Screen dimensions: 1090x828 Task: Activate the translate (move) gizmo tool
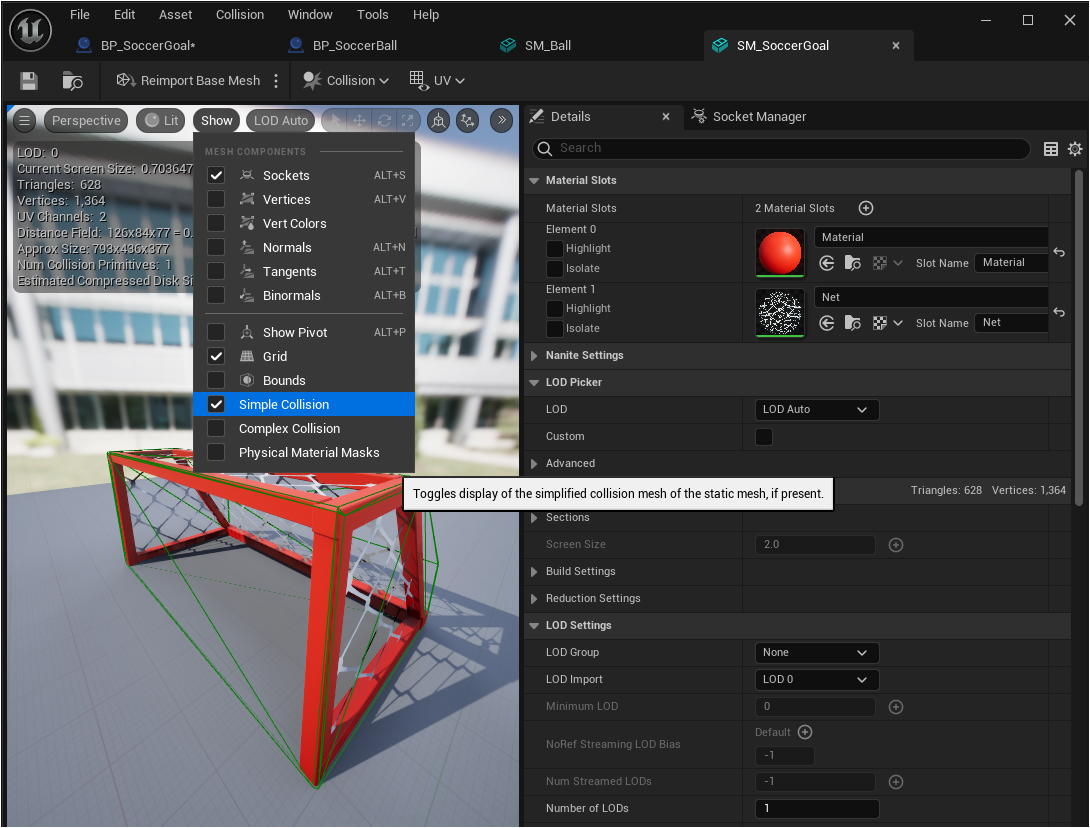tap(359, 120)
